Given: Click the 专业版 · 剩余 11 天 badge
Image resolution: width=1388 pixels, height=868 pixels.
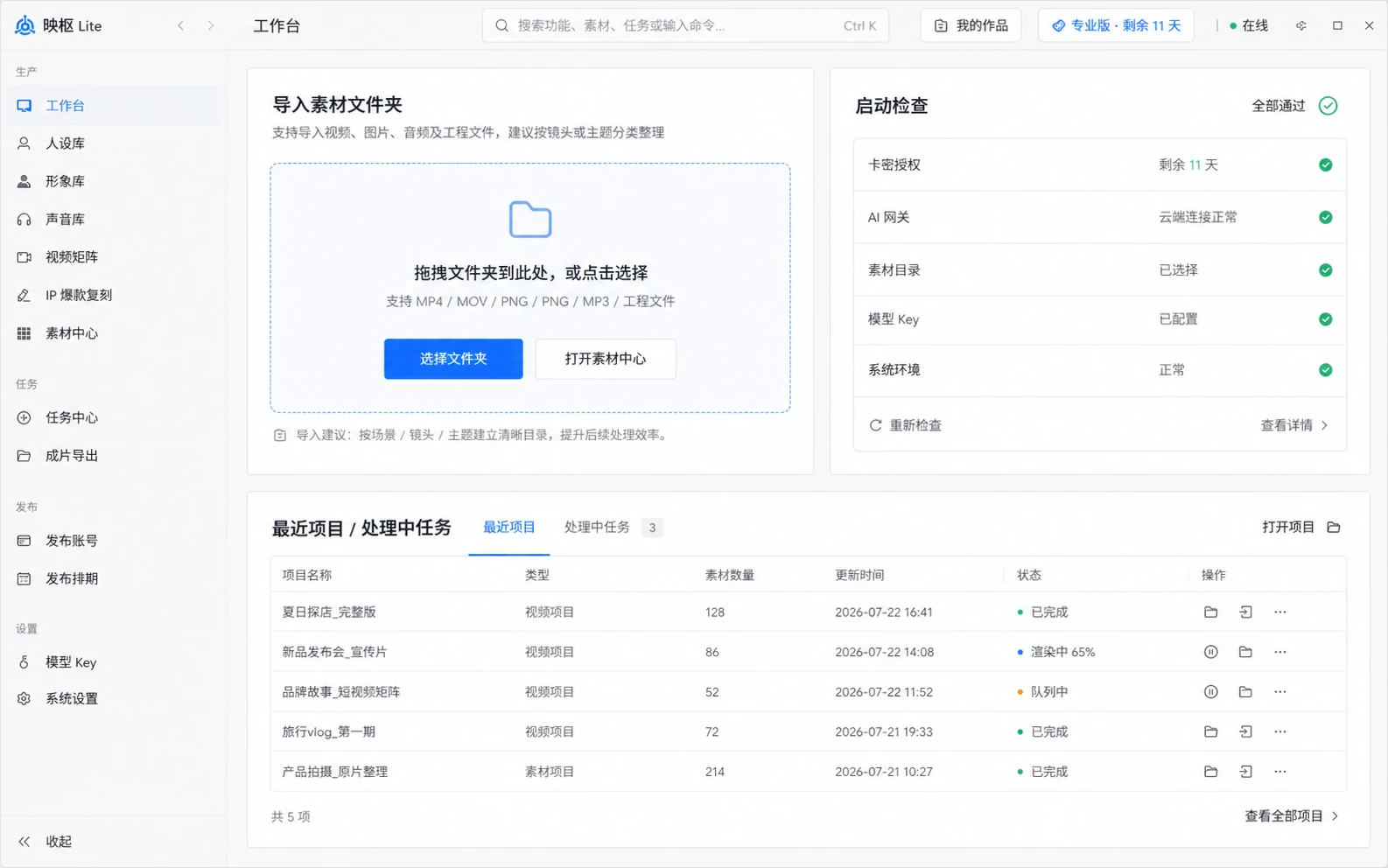Looking at the screenshot, I should pos(1116,25).
